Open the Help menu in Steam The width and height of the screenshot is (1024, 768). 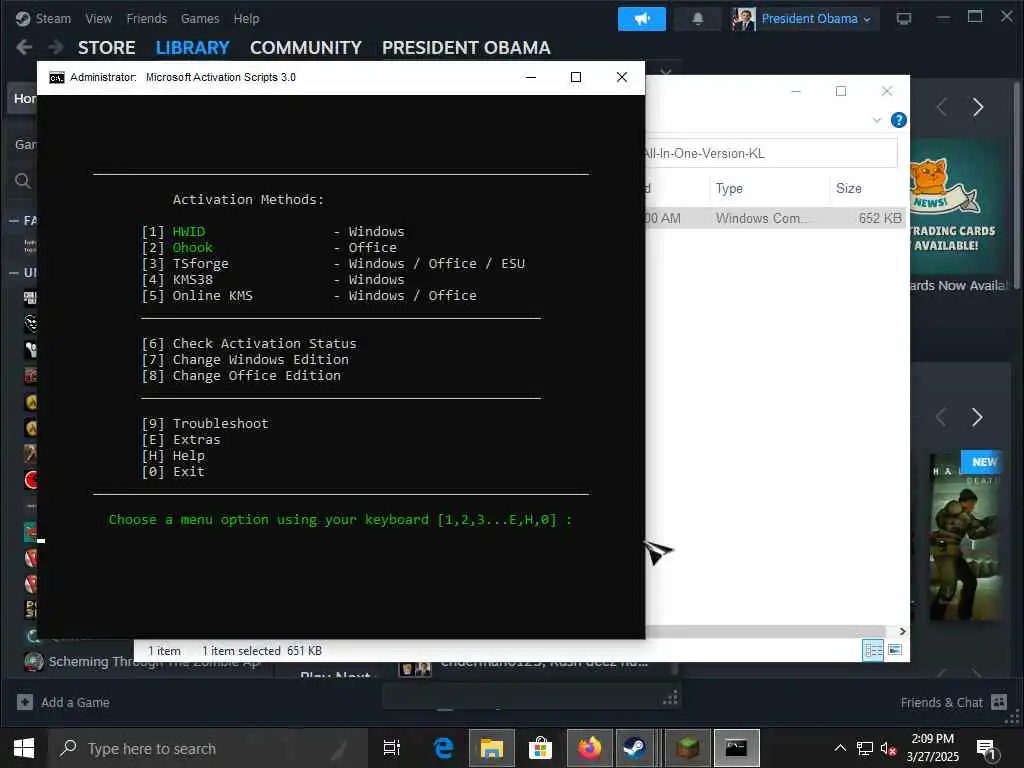click(x=246, y=18)
